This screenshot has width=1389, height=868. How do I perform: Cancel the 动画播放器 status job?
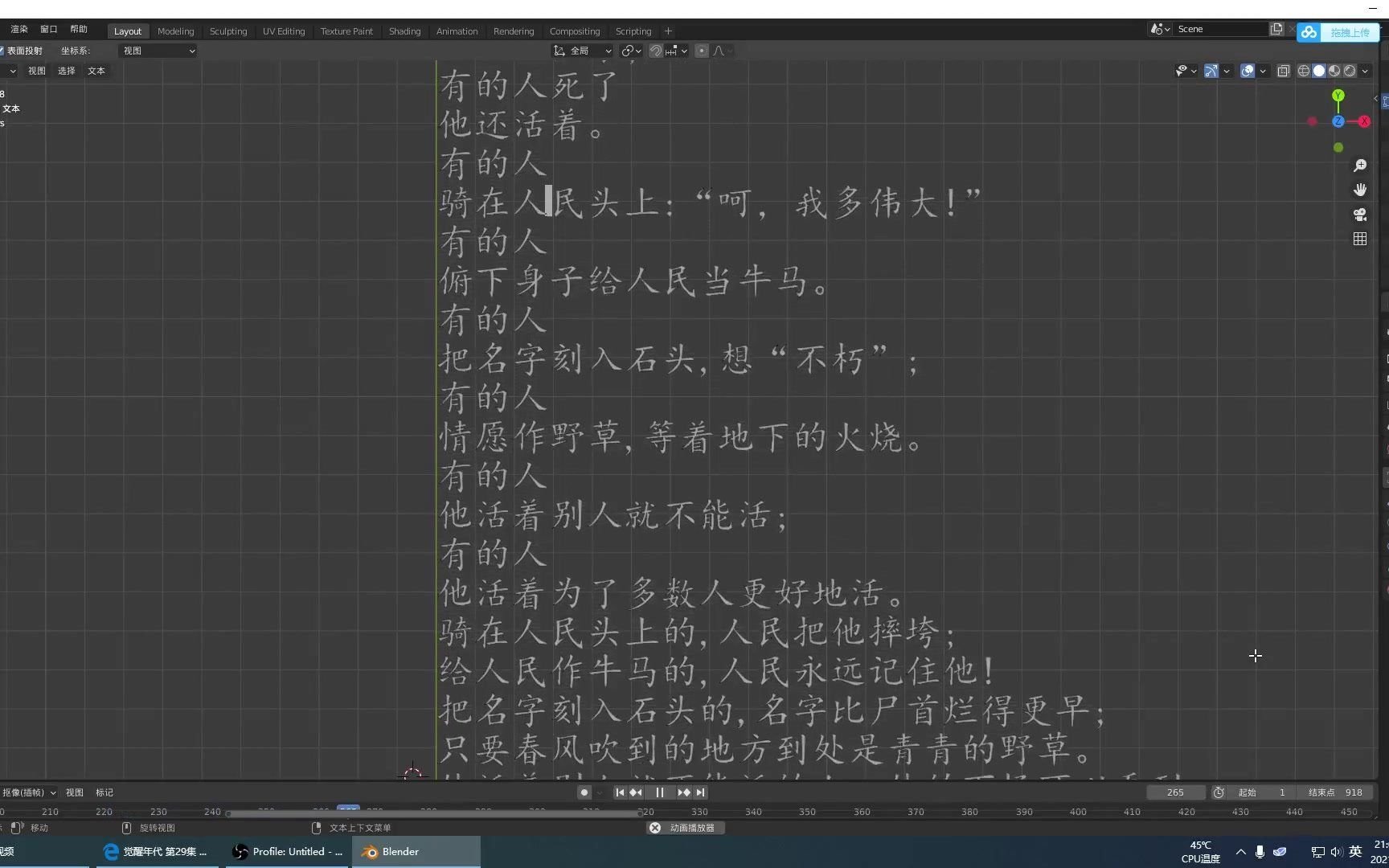click(x=655, y=828)
